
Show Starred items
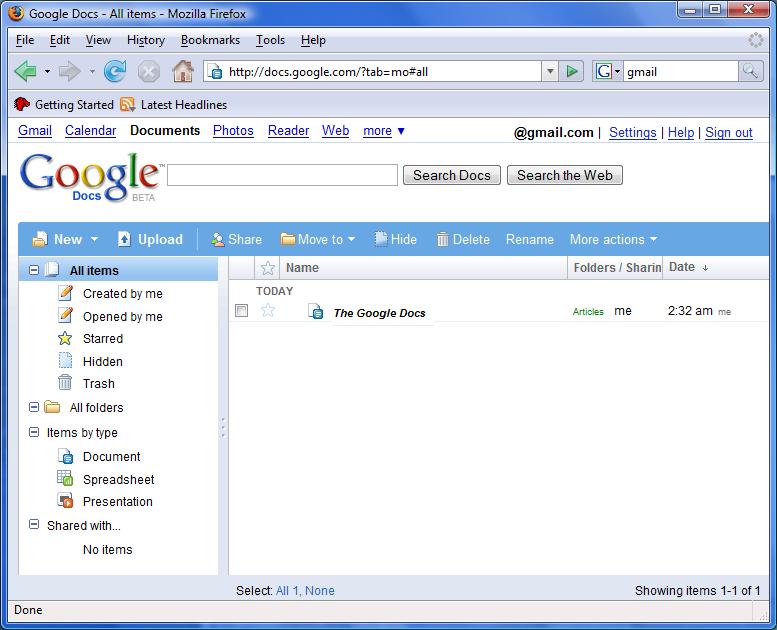[103, 339]
